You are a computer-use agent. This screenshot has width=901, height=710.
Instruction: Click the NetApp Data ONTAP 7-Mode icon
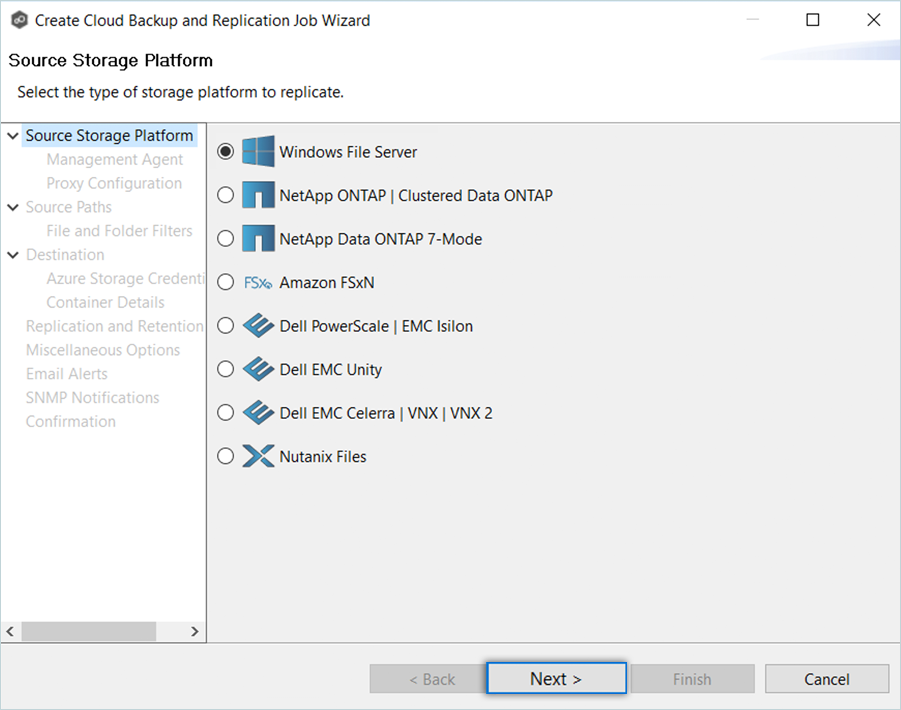tap(258, 239)
